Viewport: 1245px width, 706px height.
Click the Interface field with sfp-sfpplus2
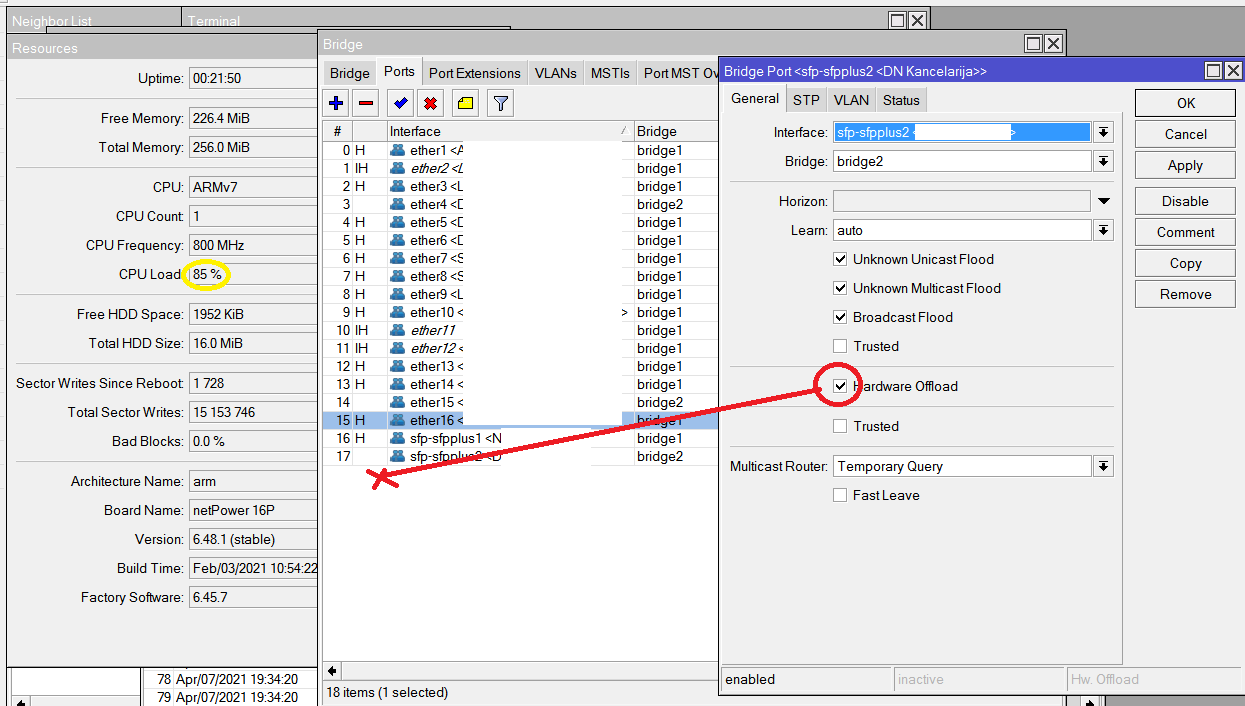pos(961,132)
